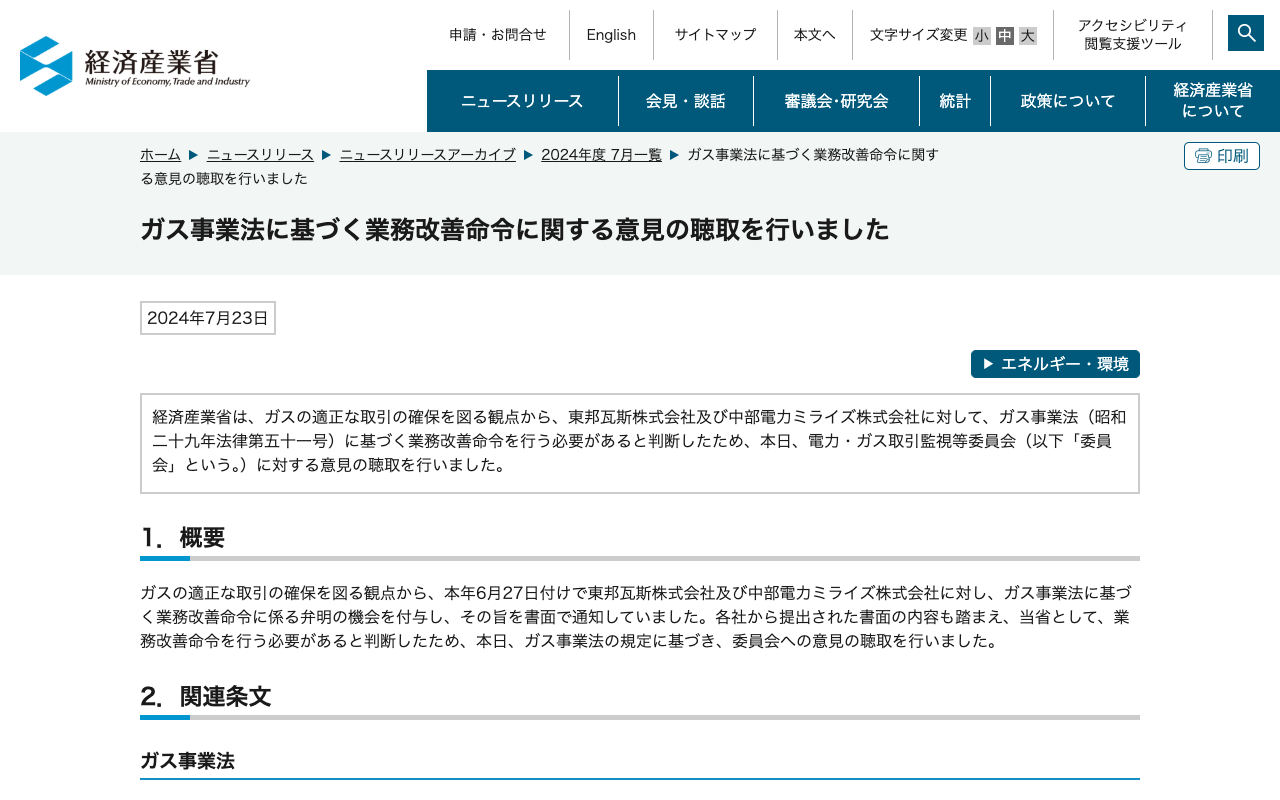
Task: Open 2024年度 7月一覧 breadcrumb
Action: pyautogui.click(x=601, y=155)
